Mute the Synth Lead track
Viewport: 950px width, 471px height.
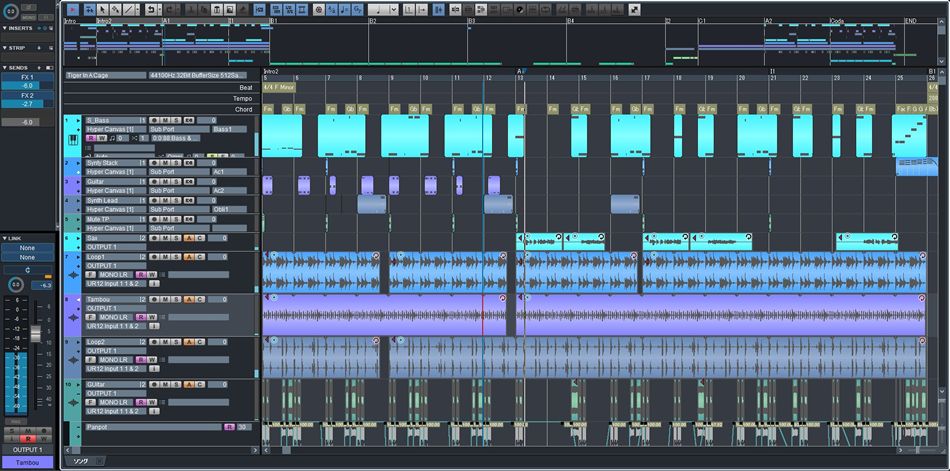[x=165, y=201]
